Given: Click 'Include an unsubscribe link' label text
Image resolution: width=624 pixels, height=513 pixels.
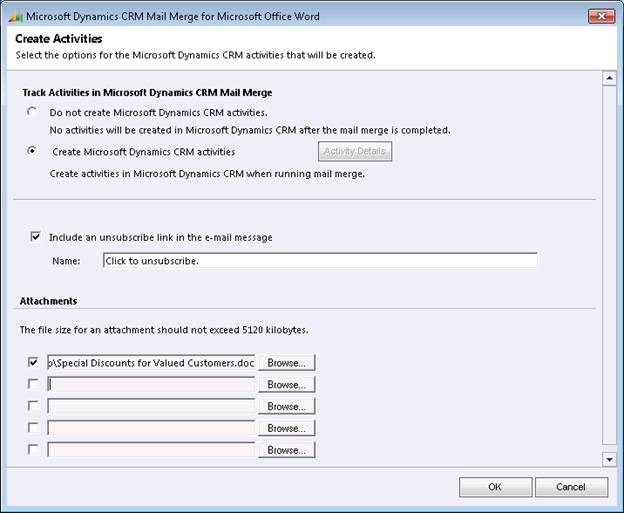Looking at the screenshot, I should (x=161, y=237).
